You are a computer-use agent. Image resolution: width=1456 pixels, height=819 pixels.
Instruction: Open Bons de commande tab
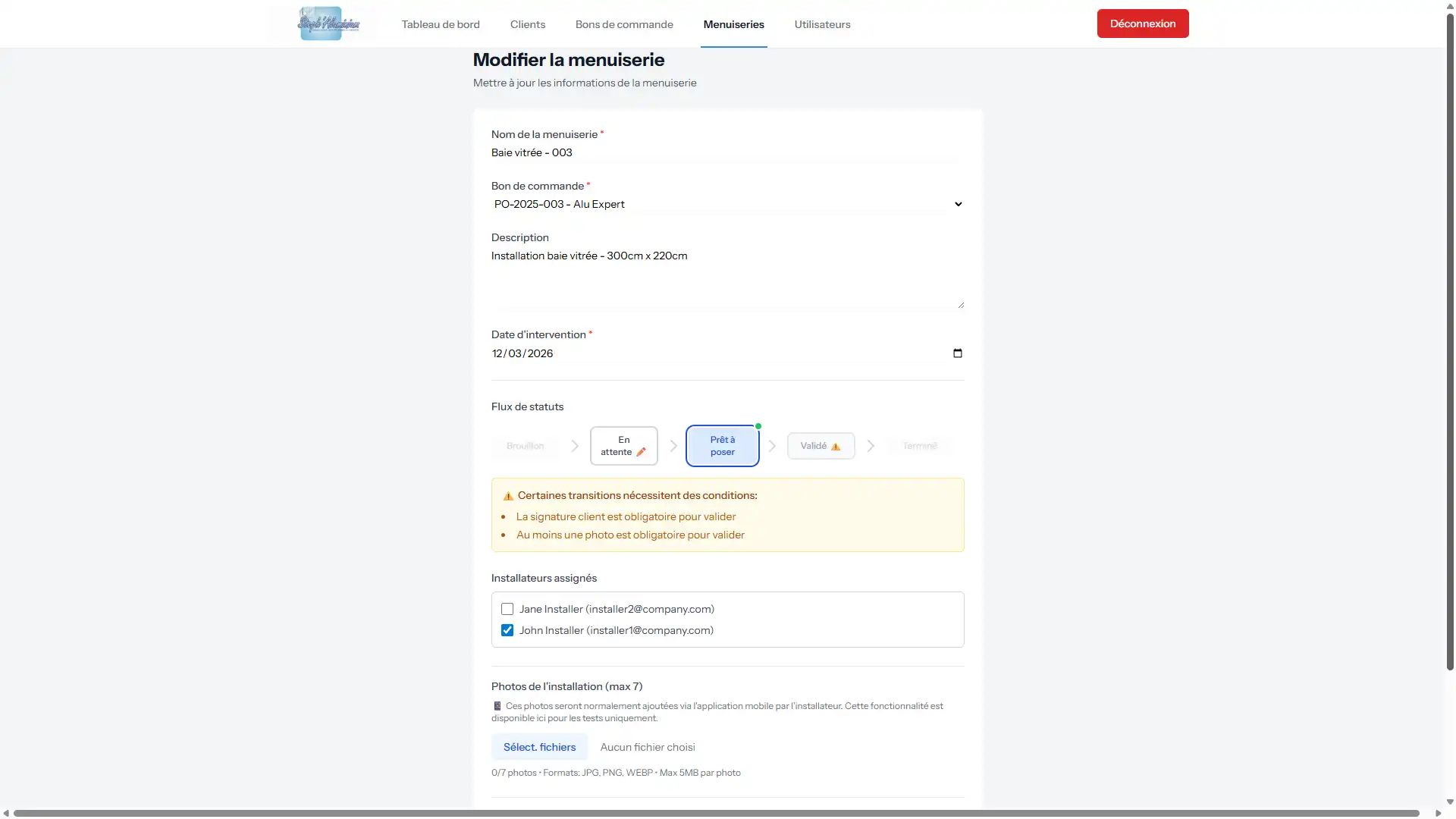click(623, 24)
